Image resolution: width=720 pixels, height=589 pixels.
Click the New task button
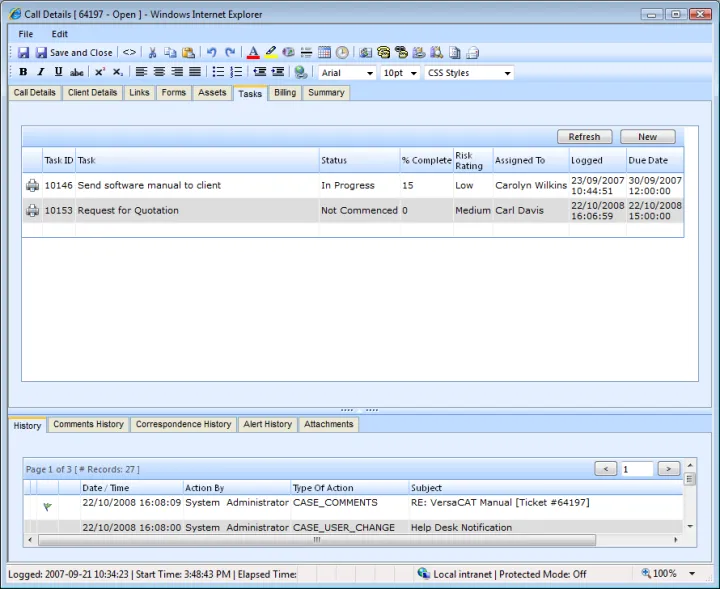(647, 137)
